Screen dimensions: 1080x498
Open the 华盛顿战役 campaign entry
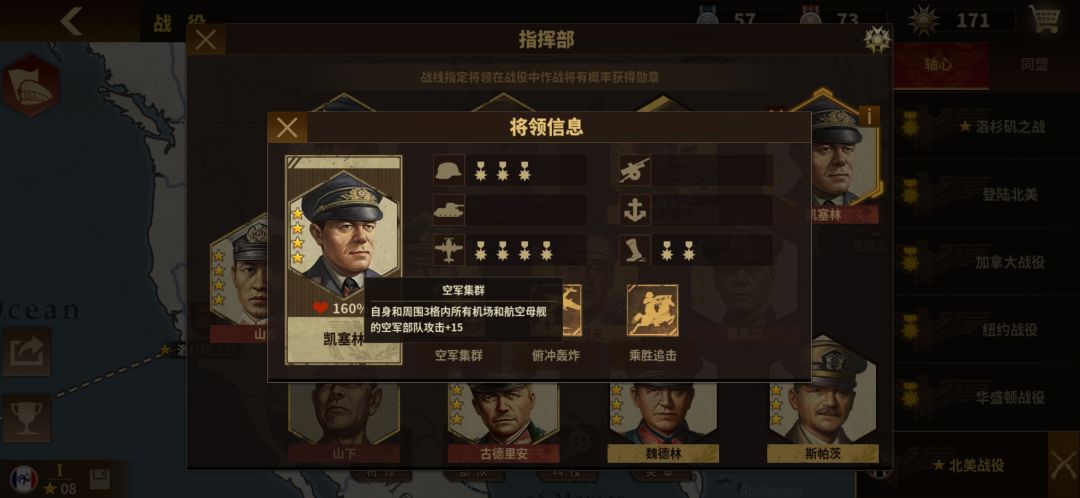[987, 397]
